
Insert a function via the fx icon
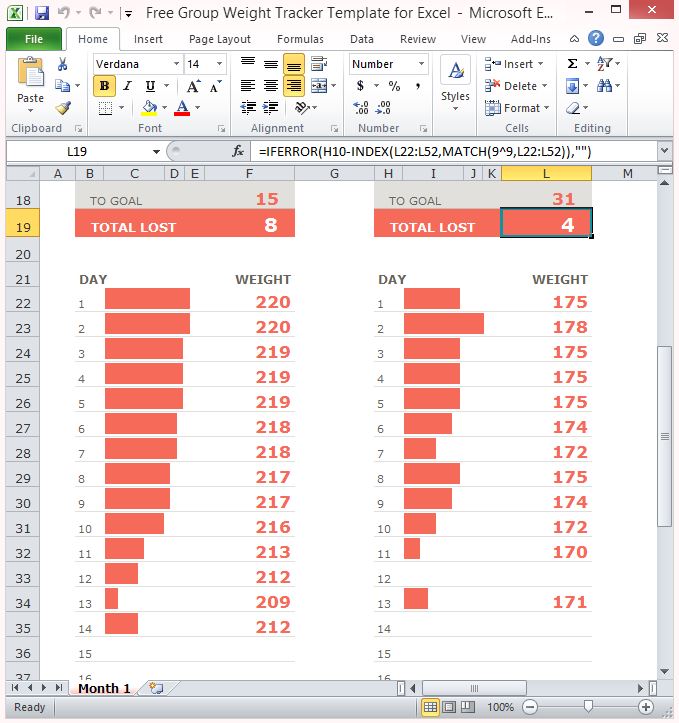(238, 152)
